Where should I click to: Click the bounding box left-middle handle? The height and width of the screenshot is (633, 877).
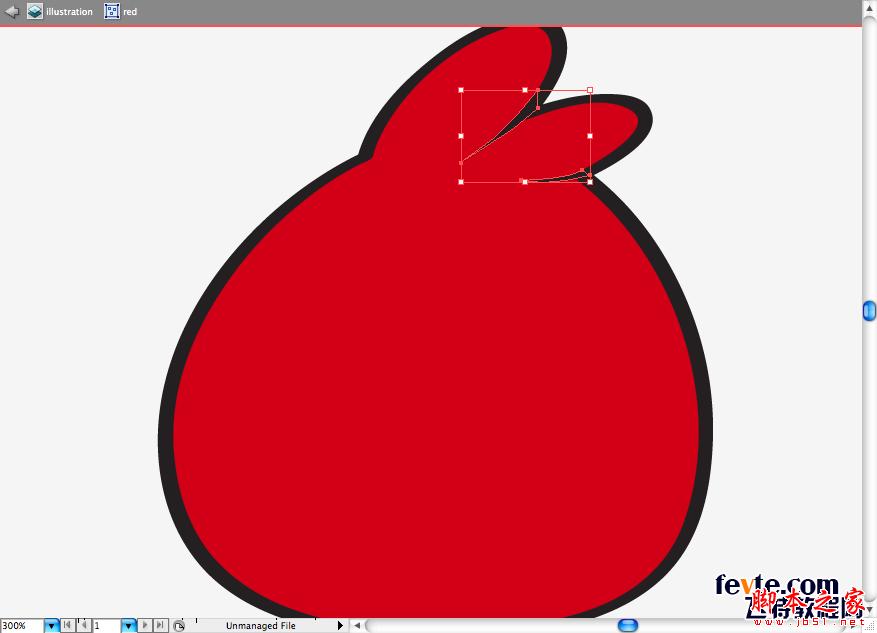[461, 136]
